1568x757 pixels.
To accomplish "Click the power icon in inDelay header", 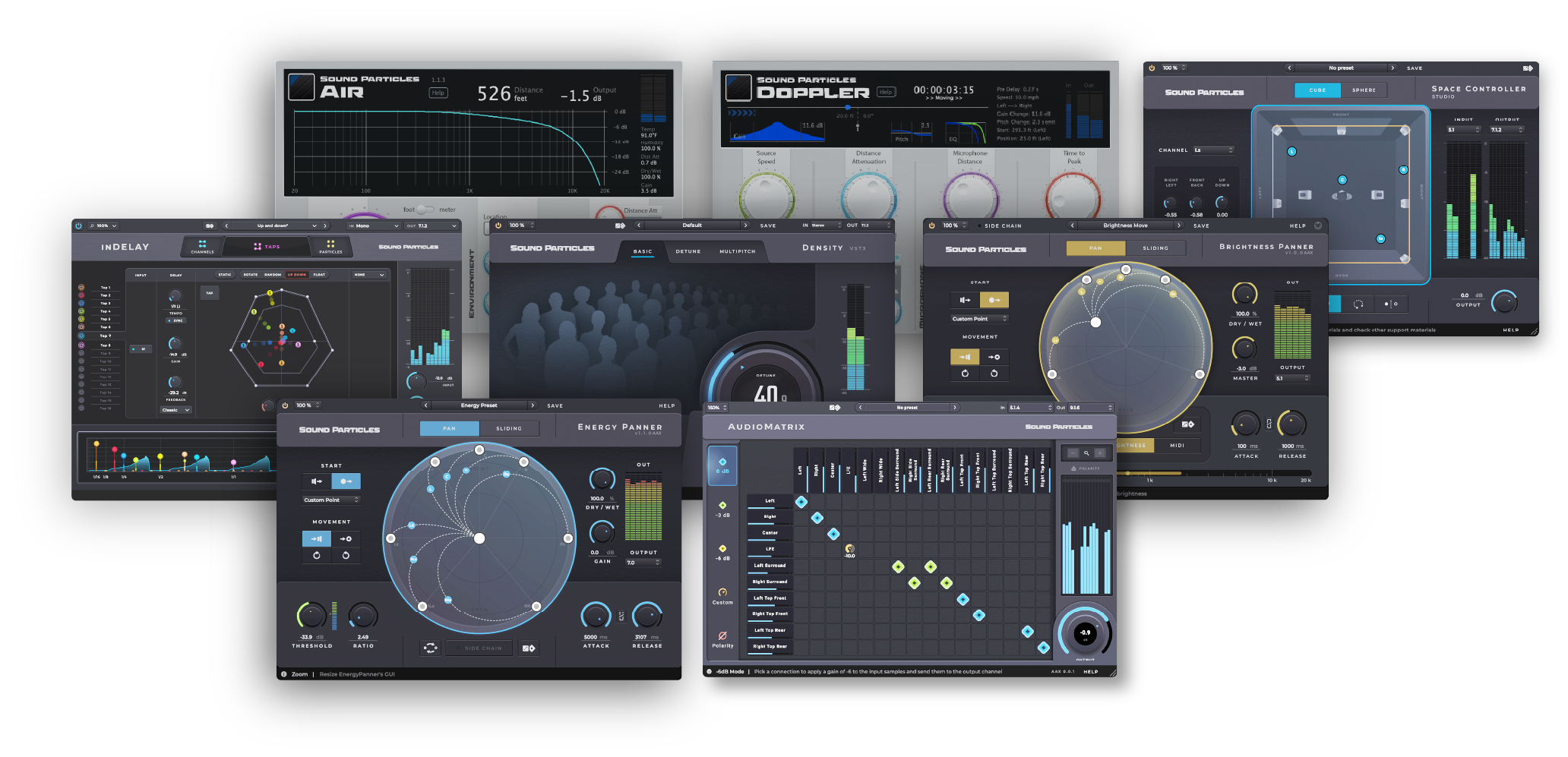I will point(79,226).
